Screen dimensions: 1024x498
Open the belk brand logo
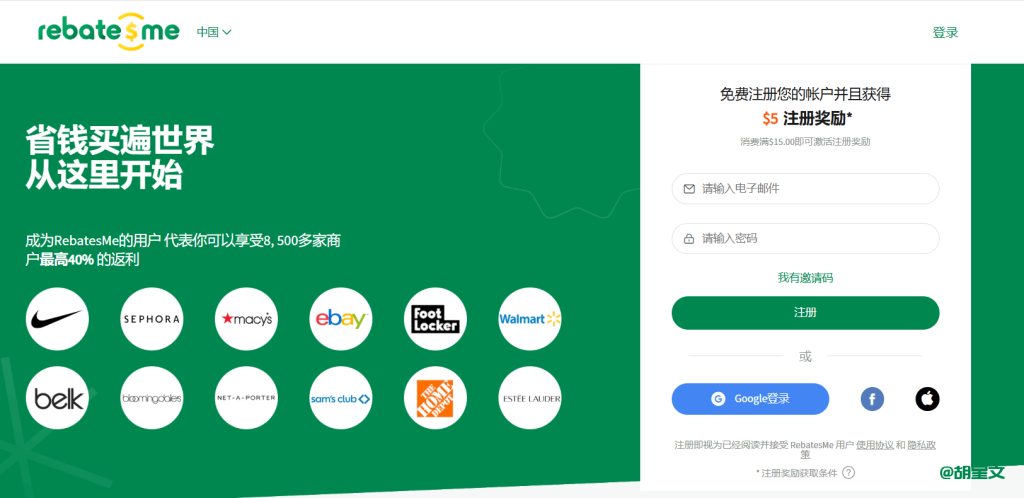57,398
